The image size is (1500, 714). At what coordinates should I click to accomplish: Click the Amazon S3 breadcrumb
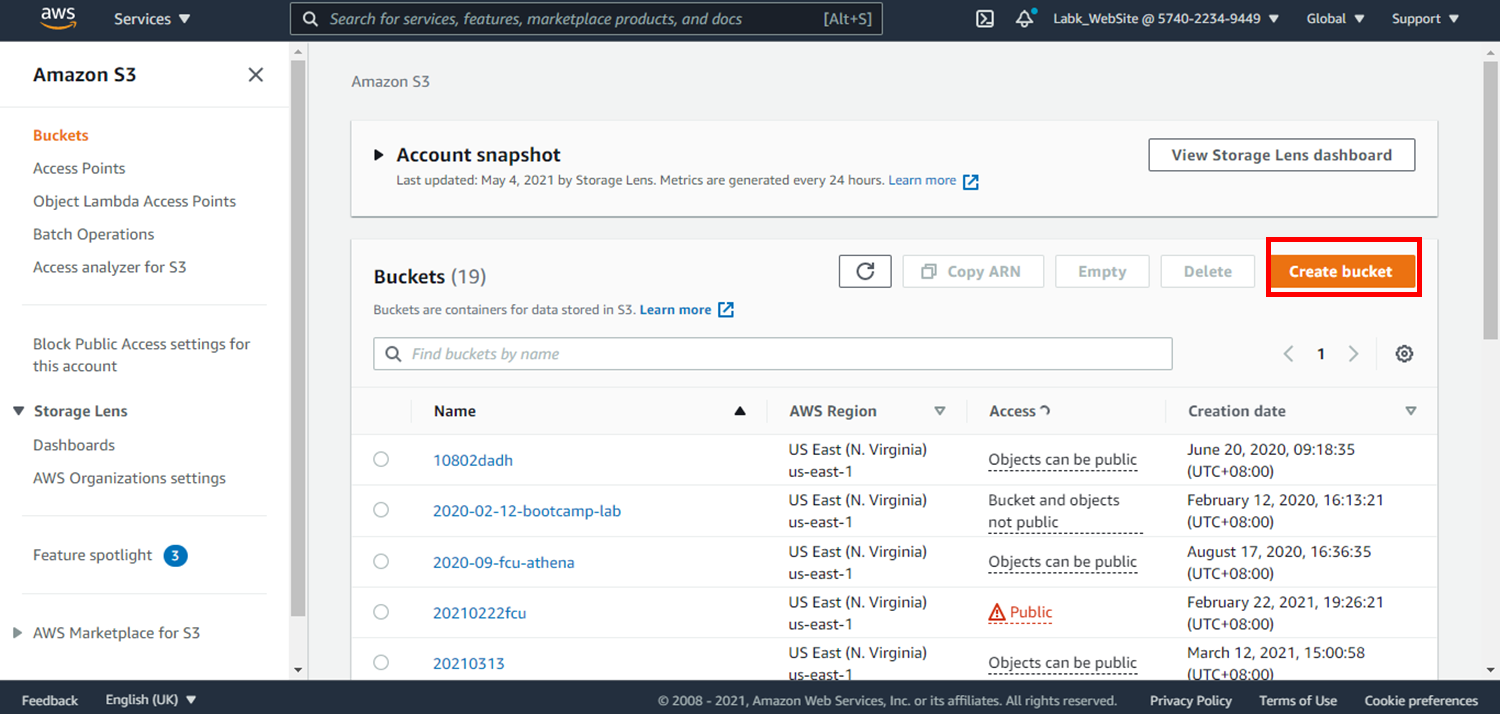390,81
